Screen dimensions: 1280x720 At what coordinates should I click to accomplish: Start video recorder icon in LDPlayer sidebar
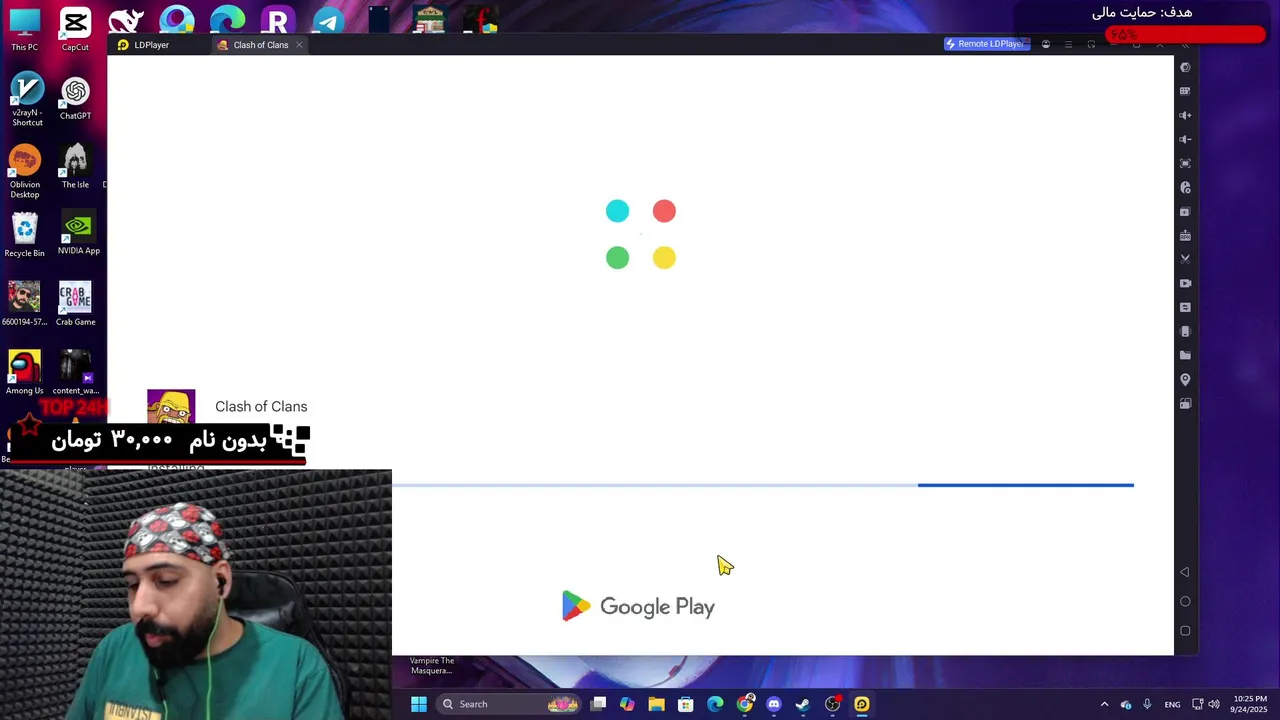1185,283
